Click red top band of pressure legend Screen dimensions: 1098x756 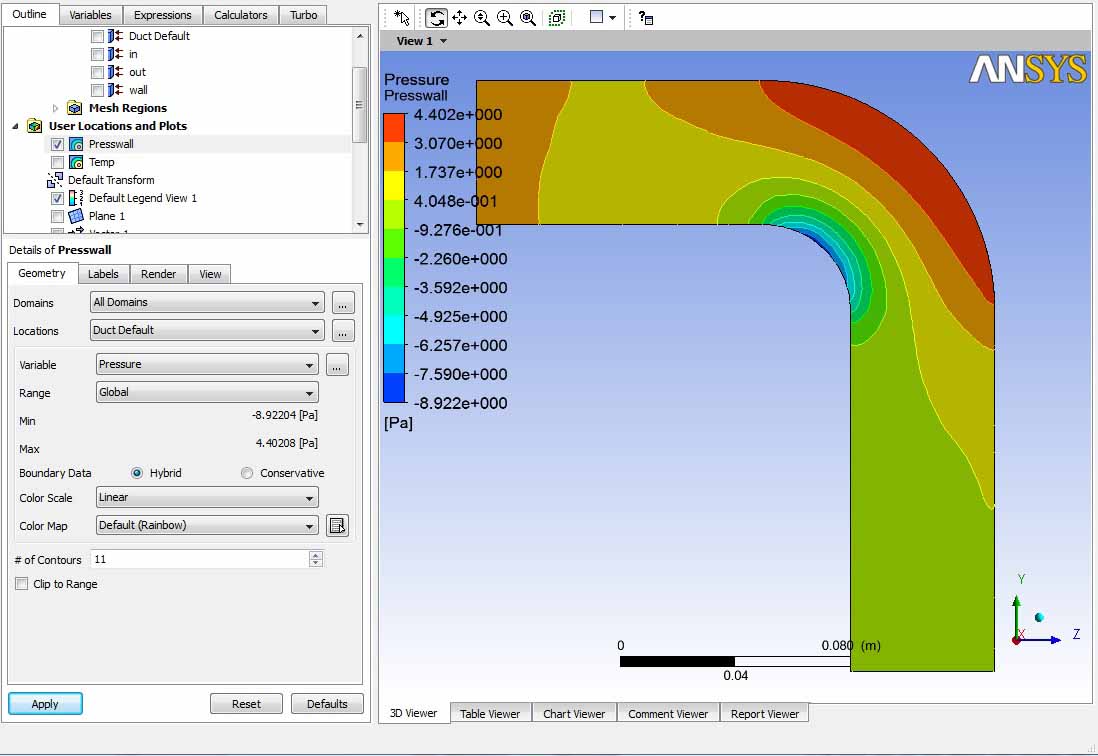pos(394,127)
